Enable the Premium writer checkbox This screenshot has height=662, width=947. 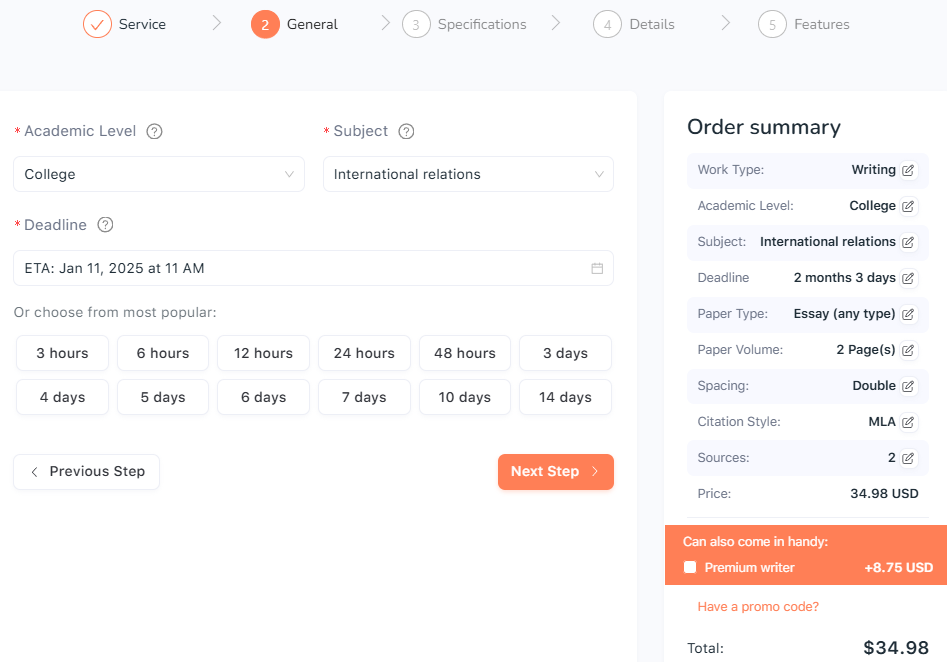click(690, 567)
